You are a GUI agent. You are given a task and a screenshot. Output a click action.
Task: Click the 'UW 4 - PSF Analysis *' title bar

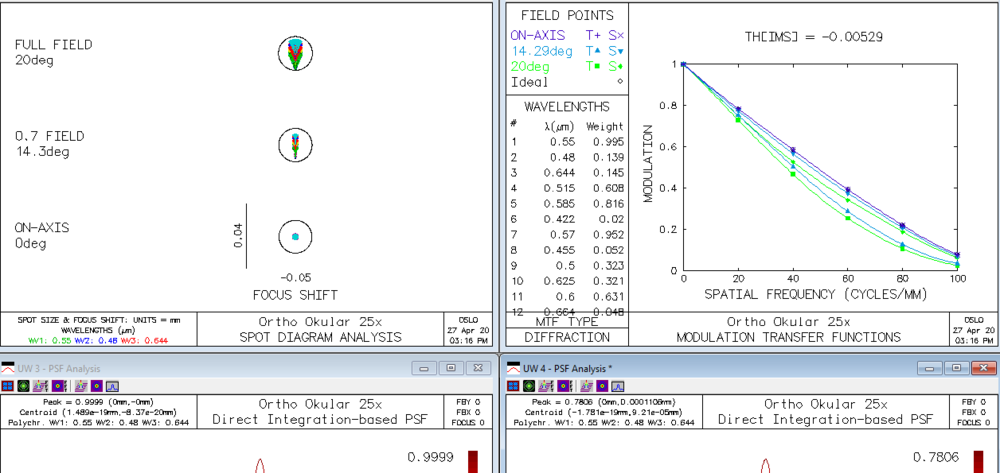point(751,368)
